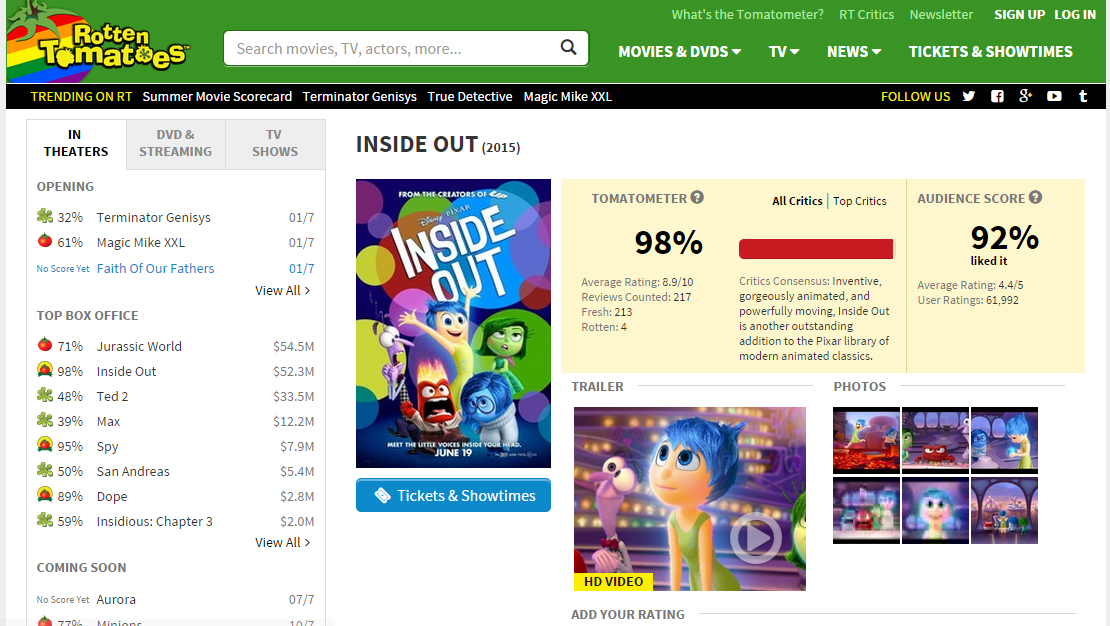Switch to the DVD & Streaming tab

pos(176,144)
